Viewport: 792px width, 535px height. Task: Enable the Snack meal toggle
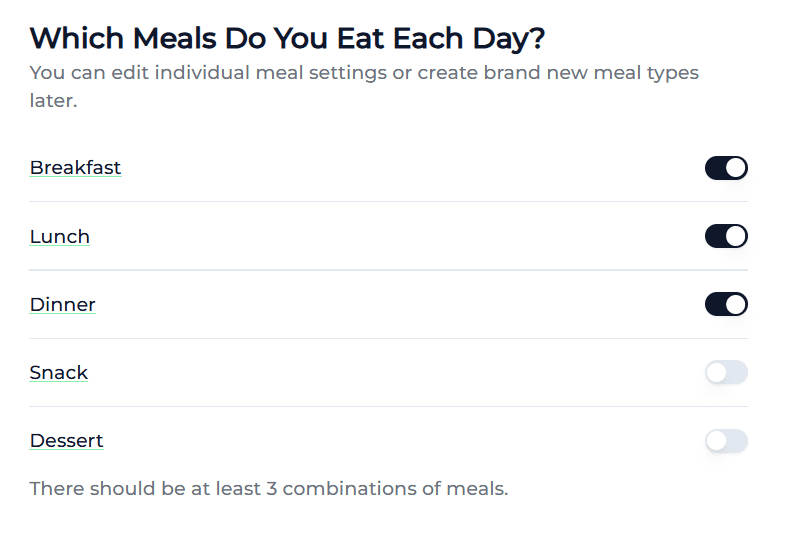point(726,373)
